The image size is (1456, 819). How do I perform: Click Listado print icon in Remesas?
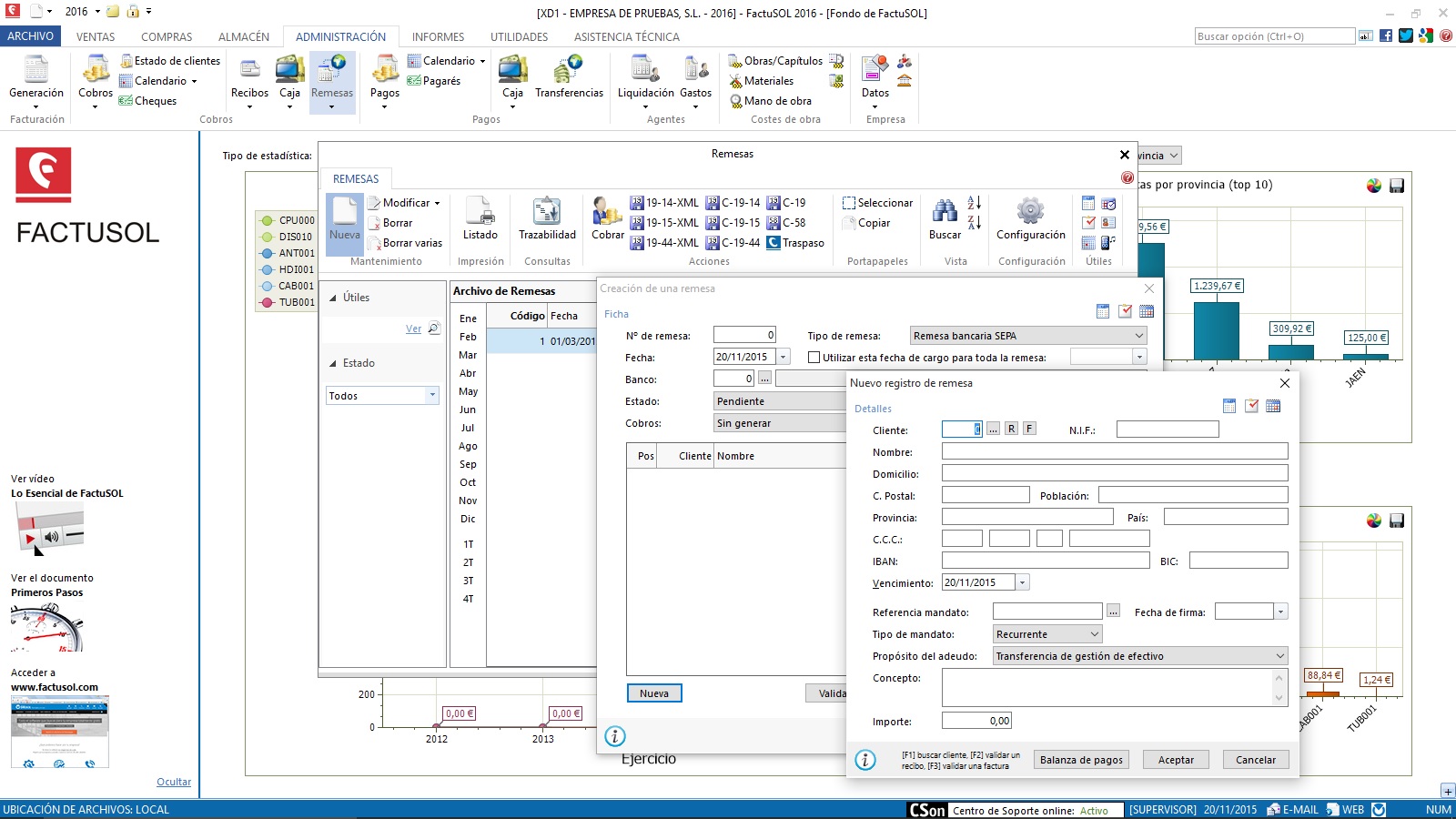click(480, 218)
